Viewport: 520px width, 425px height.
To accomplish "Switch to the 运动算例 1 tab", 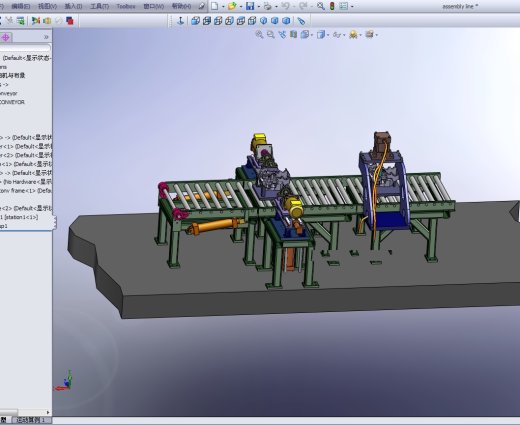I will (30, 420).
